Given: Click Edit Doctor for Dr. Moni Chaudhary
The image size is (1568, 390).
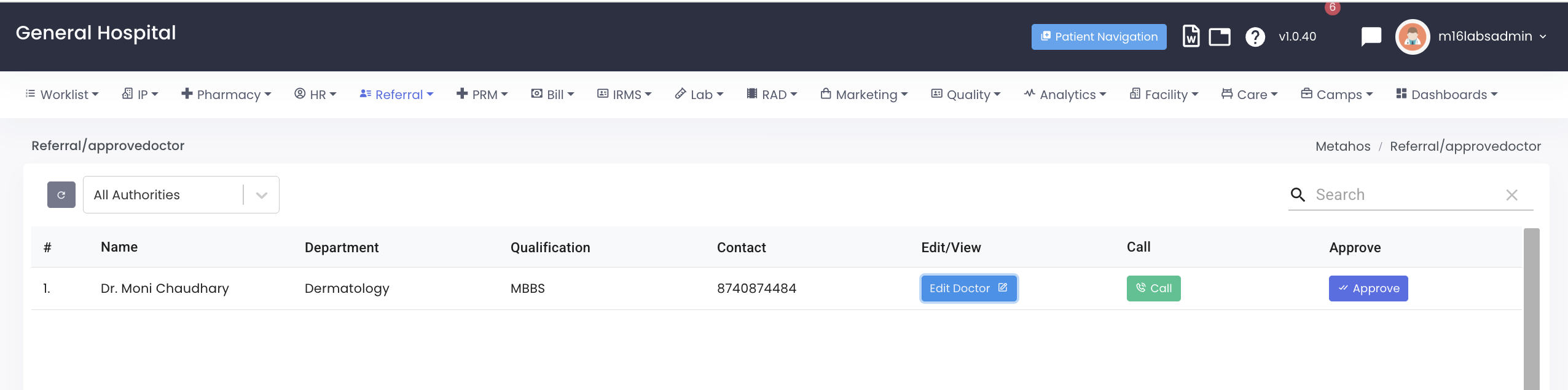Looking at the screenshot, I should click(x=968, y=289).
